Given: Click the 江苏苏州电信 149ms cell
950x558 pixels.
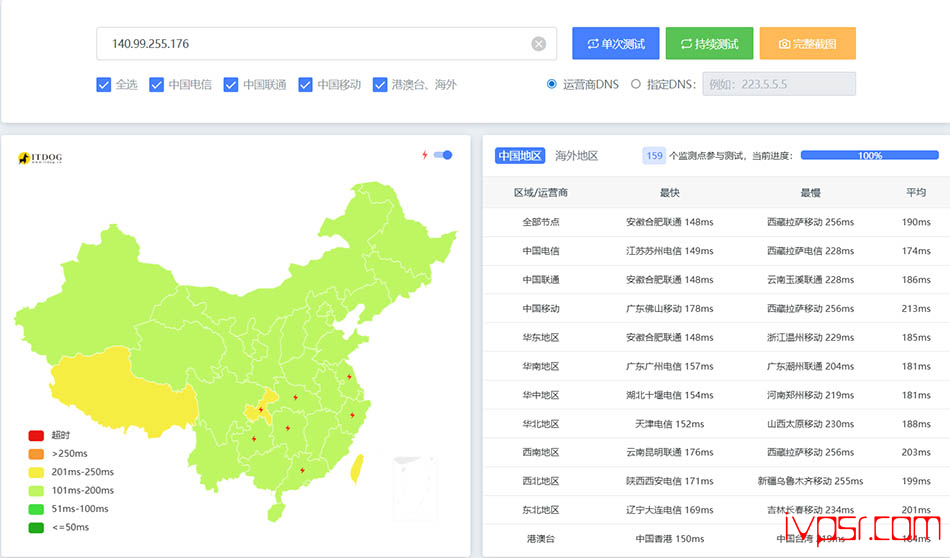Looking at the screenshot, I should click(669, 251).
